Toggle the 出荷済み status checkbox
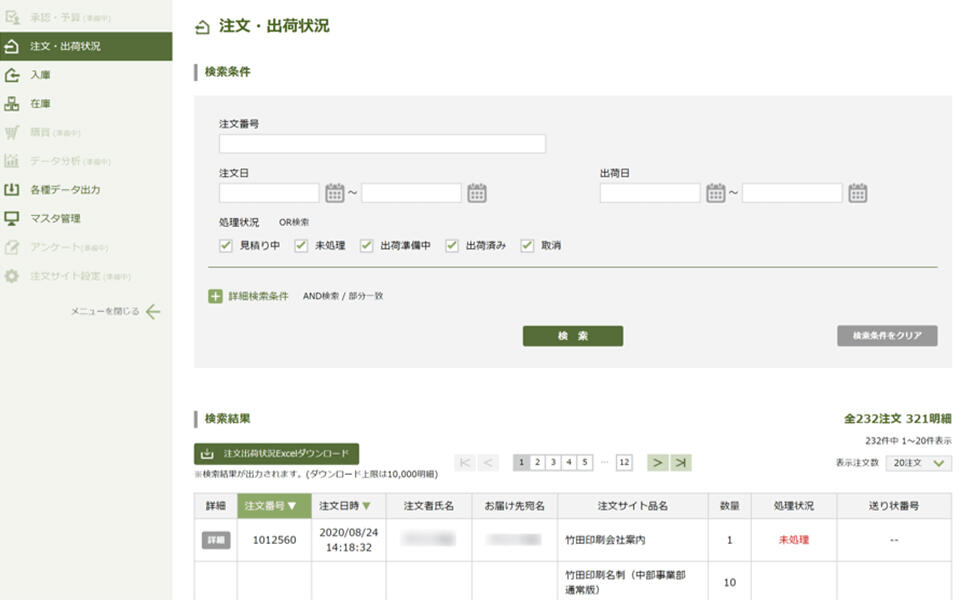Image resolution: width=975 pixels, height=600 pixels. [452, 245]
